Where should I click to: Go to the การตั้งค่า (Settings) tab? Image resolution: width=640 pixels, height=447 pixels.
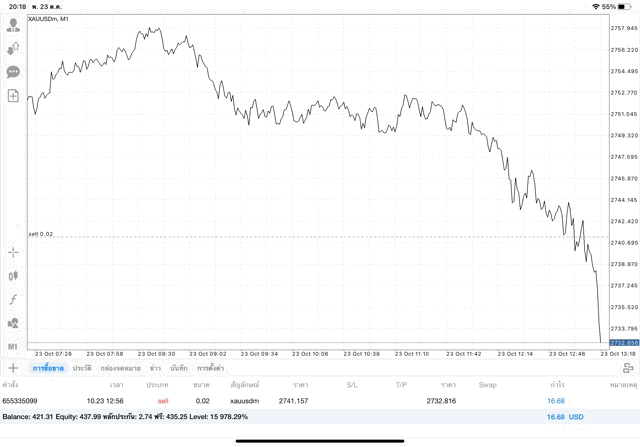pyautogui.click(x=211, y=368)
